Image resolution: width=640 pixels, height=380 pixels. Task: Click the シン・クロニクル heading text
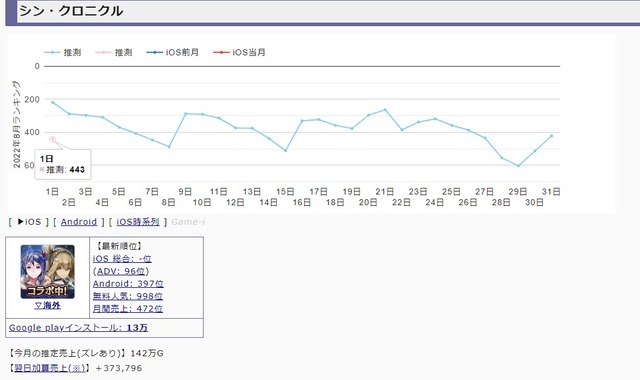tap(71, 11)
